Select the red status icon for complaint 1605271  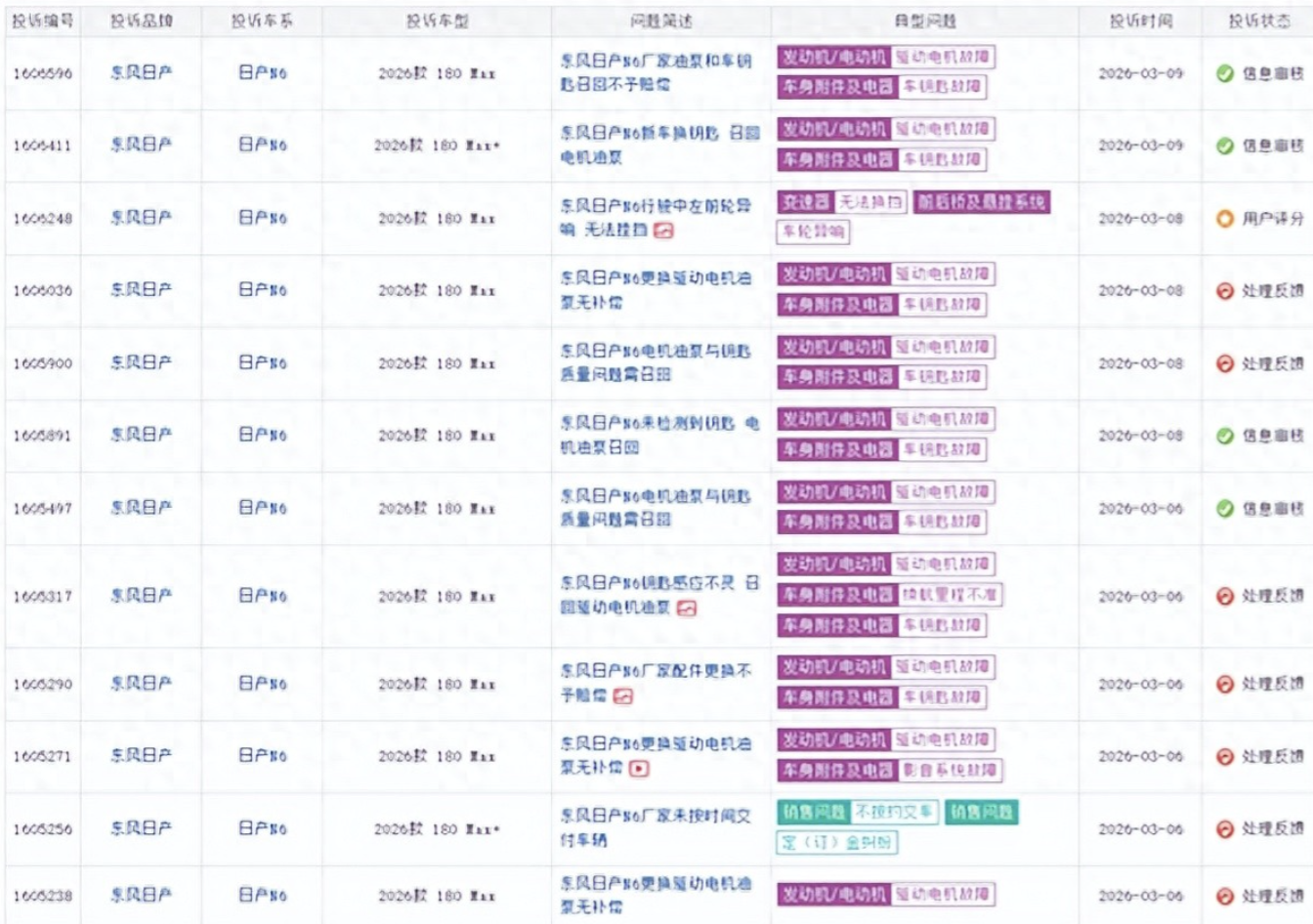tap(1225, 757)
